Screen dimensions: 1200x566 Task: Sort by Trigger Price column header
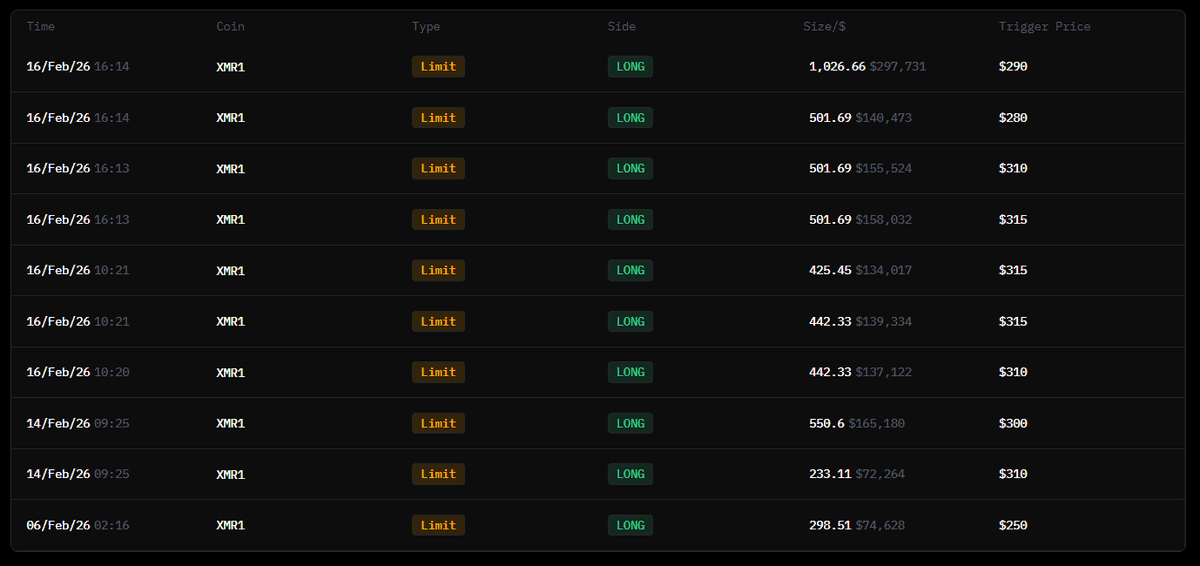1044,27
